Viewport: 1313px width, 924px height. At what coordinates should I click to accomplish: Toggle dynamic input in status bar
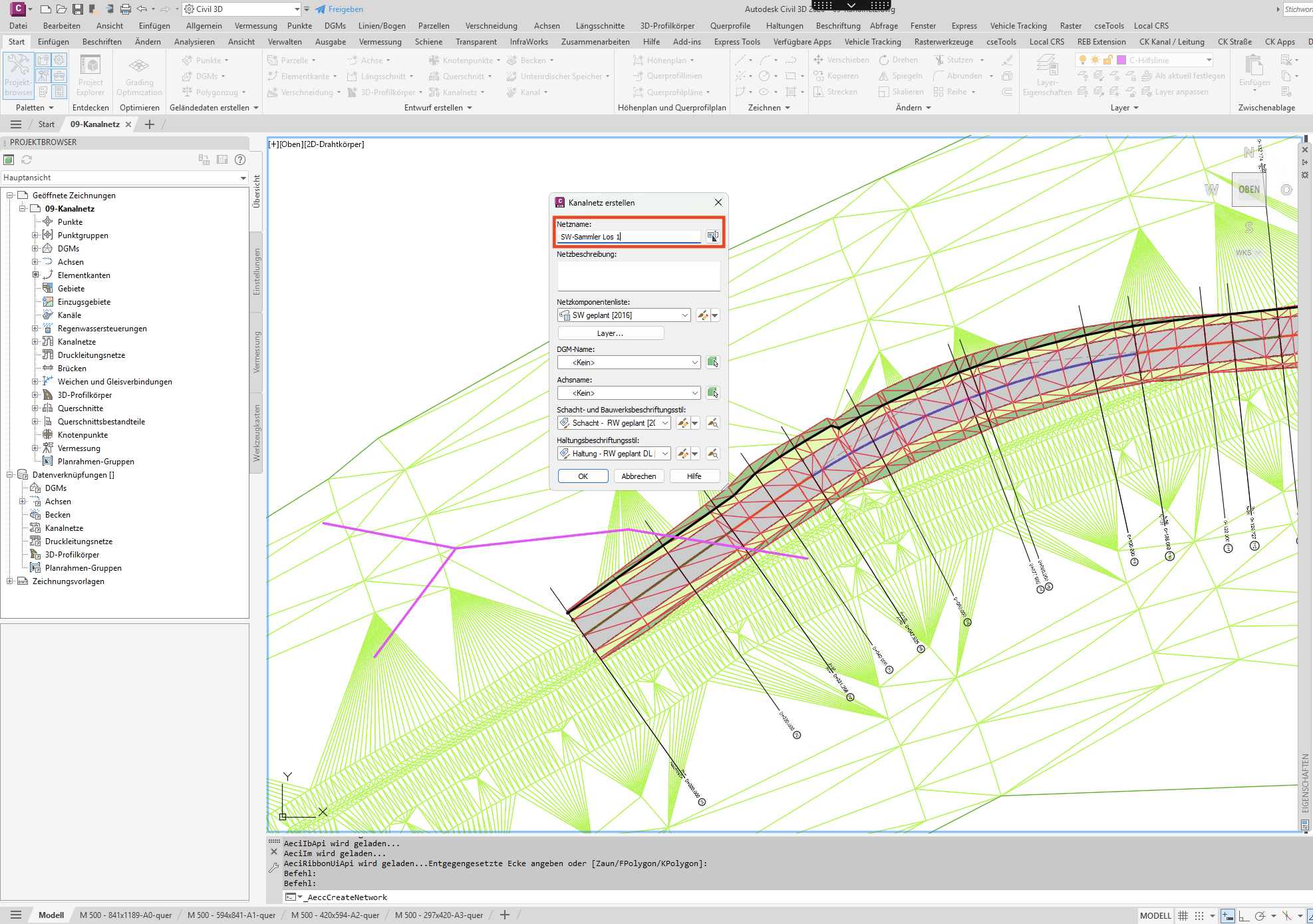1228,915
